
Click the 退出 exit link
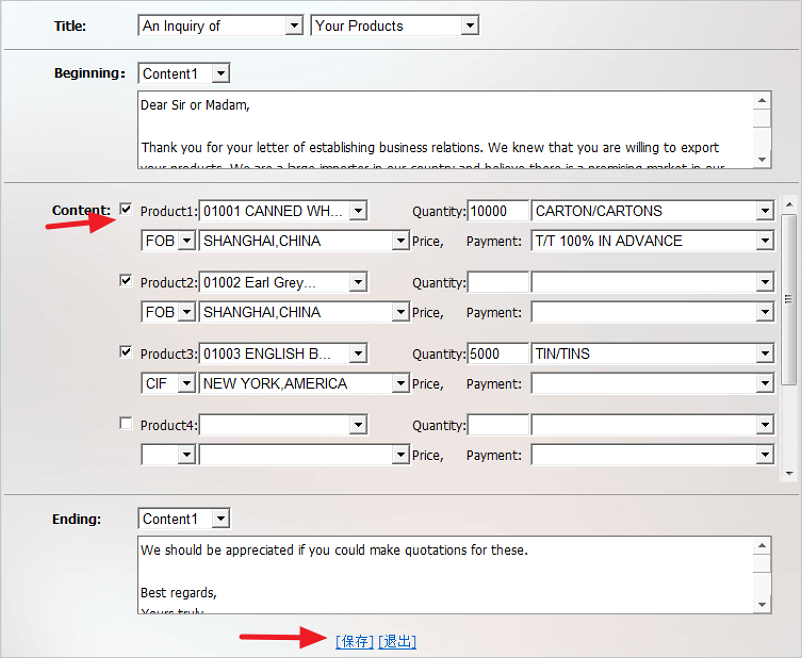coord(397,641)
